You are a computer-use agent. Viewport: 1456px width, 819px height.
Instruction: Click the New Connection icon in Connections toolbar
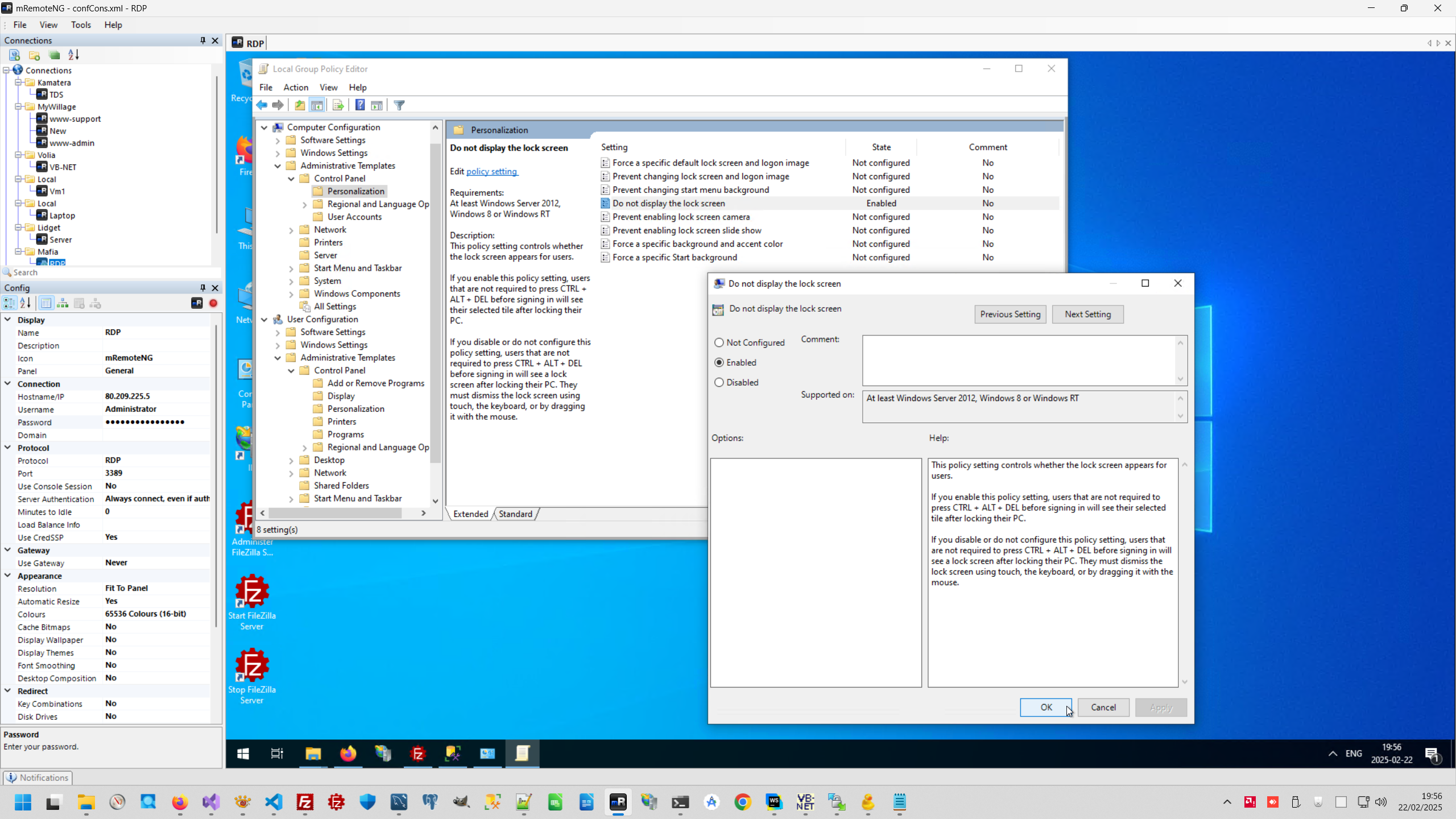click(15, 55)
